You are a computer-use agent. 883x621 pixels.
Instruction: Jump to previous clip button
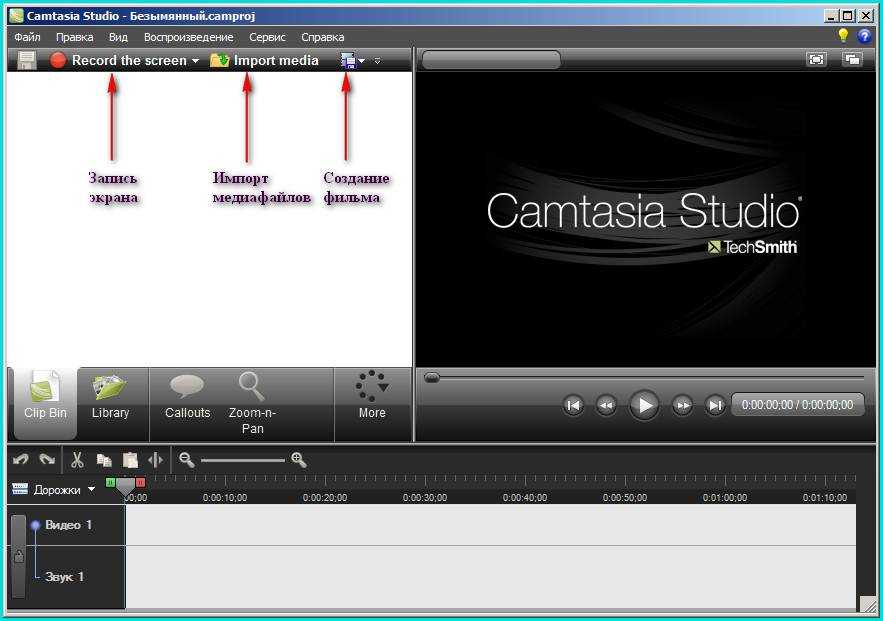[x=573, y=405]
